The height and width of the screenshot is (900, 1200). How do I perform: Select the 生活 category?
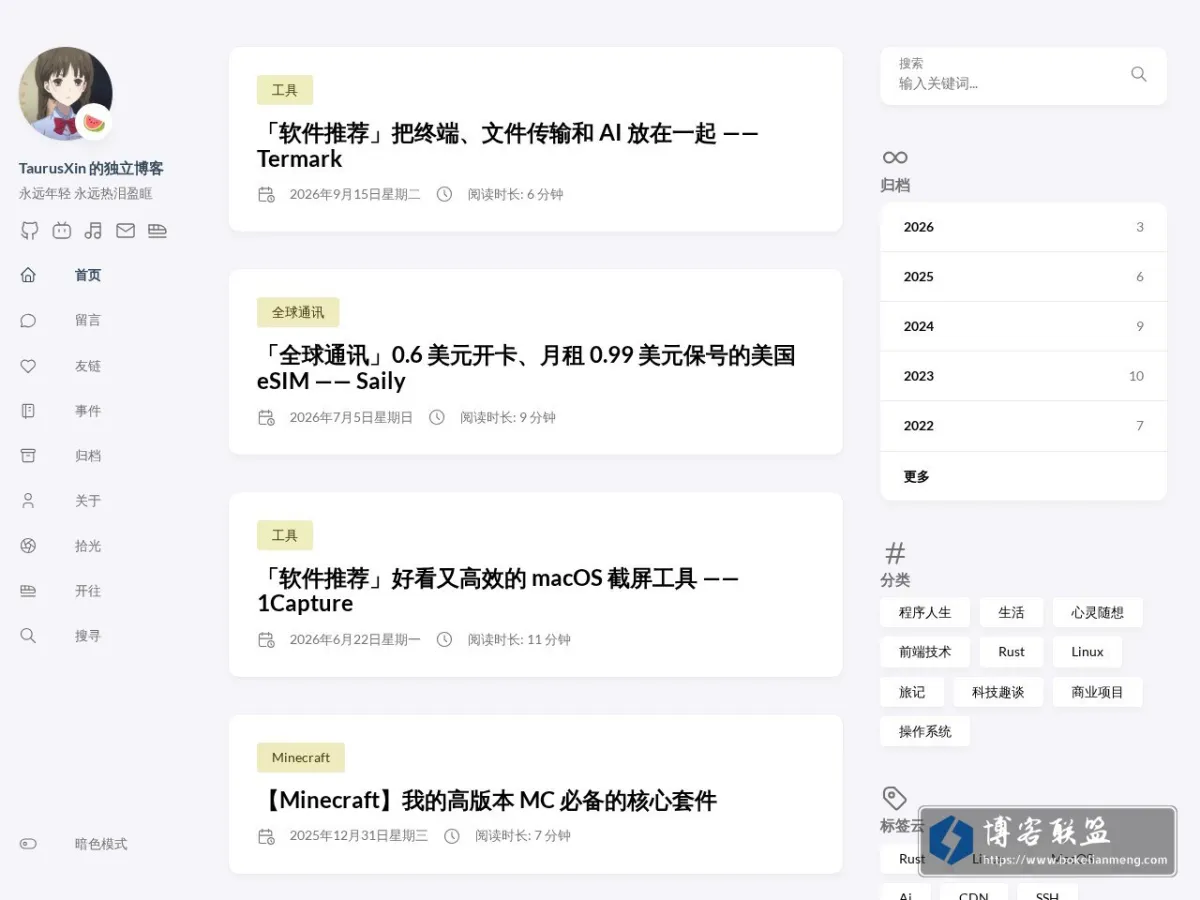pos(1011,612)
